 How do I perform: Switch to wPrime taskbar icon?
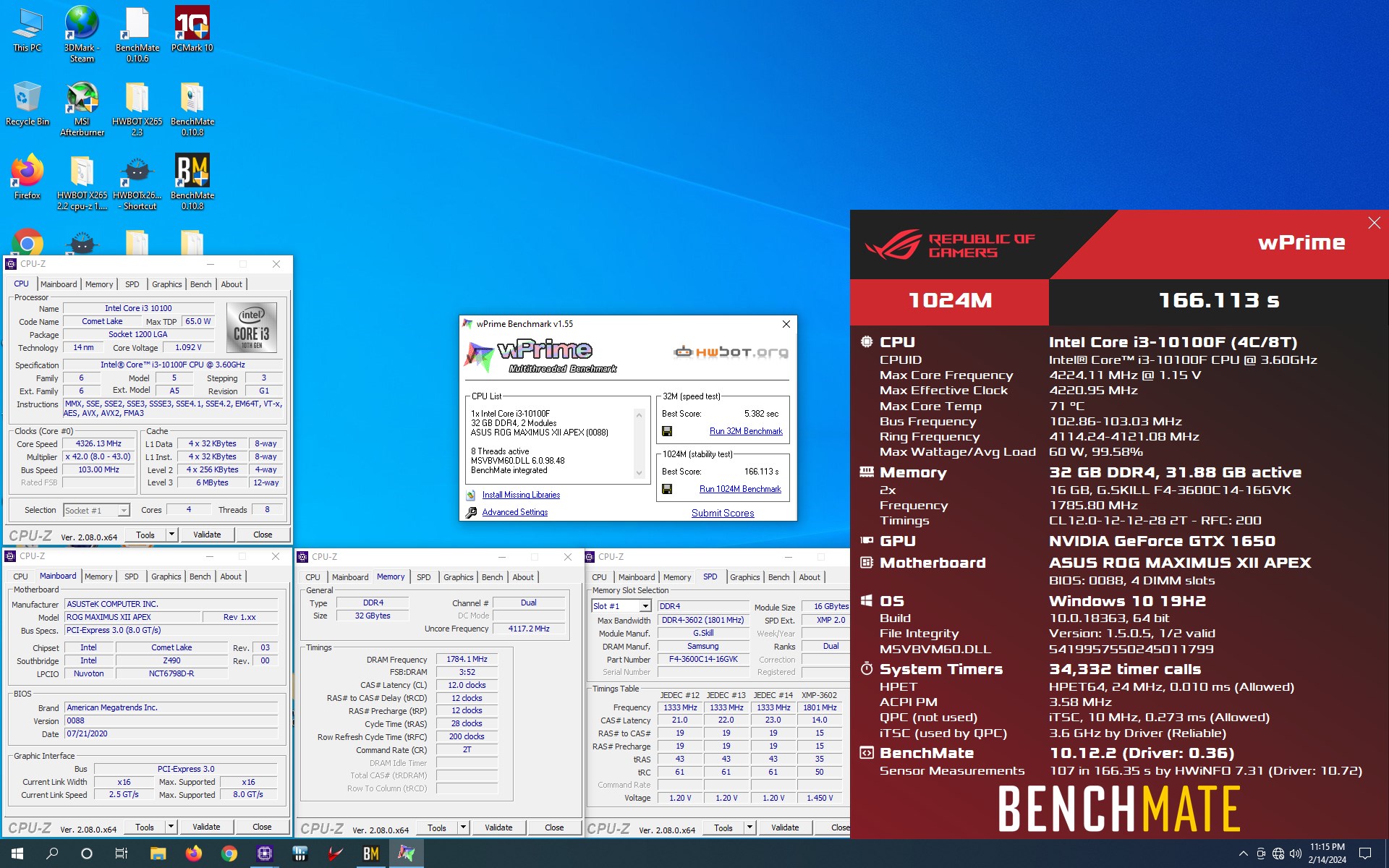[406, 854]
